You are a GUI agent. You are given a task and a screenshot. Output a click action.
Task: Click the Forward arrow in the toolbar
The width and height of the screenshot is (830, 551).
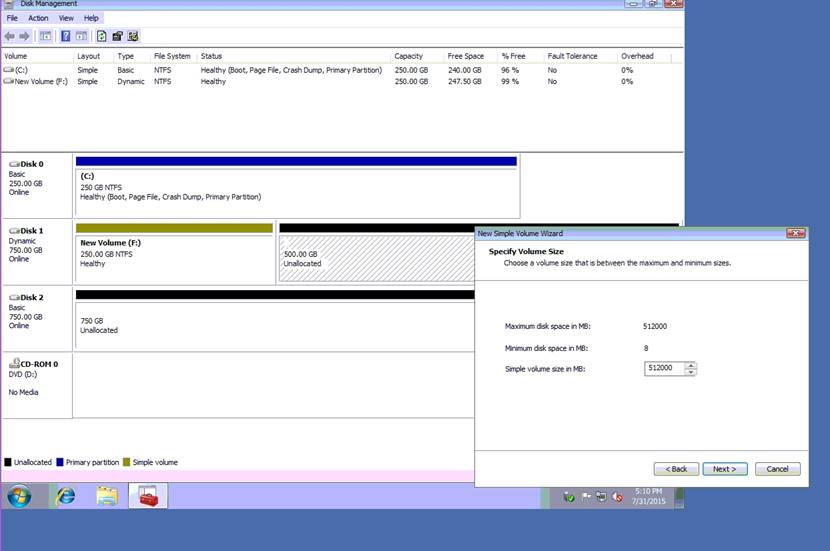[x=24, y=36]
